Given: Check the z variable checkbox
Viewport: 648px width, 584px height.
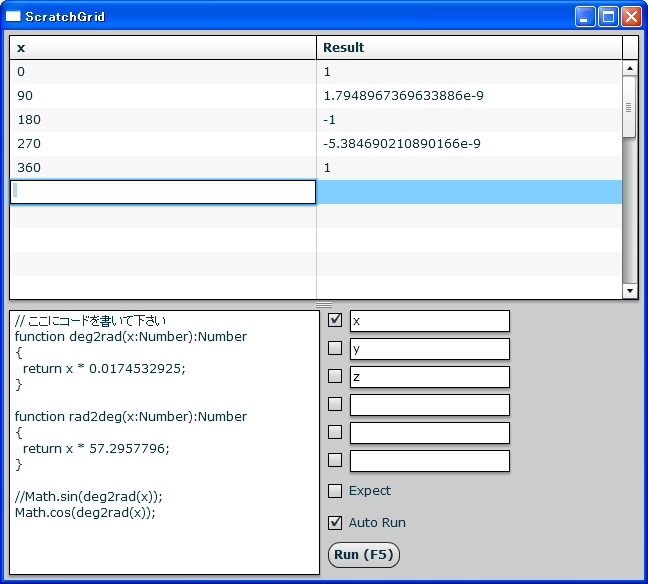Looking at the screenshot, I should coord(335,376).
